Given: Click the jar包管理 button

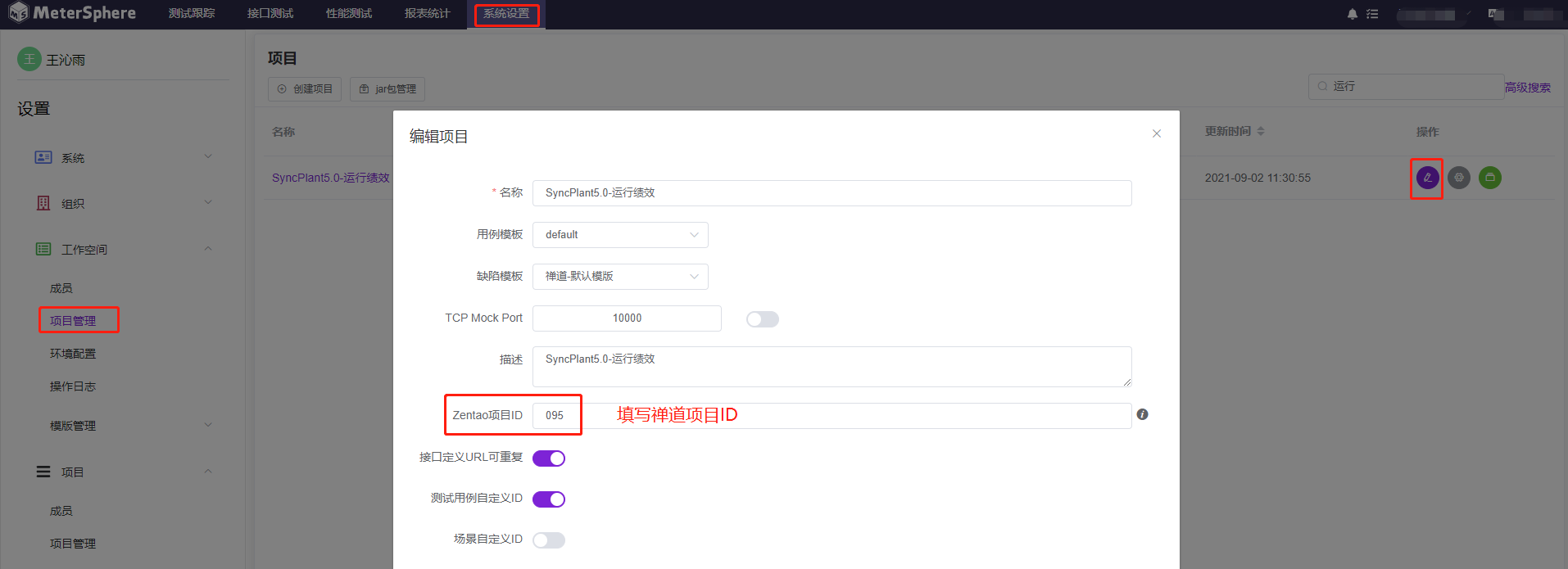Looking at the screenshot, I should pyautogui.click(x=387, y=89).
